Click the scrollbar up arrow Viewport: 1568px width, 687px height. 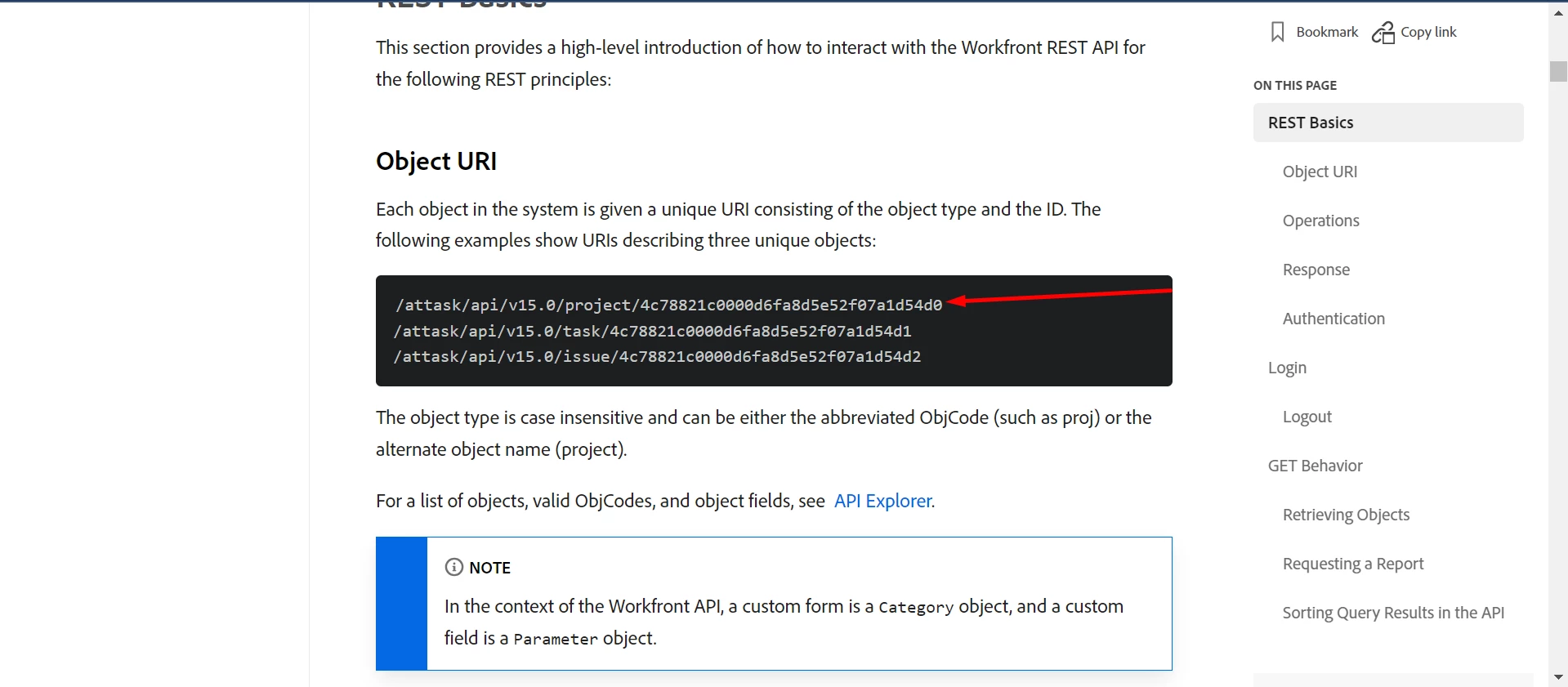(1558, 12)
